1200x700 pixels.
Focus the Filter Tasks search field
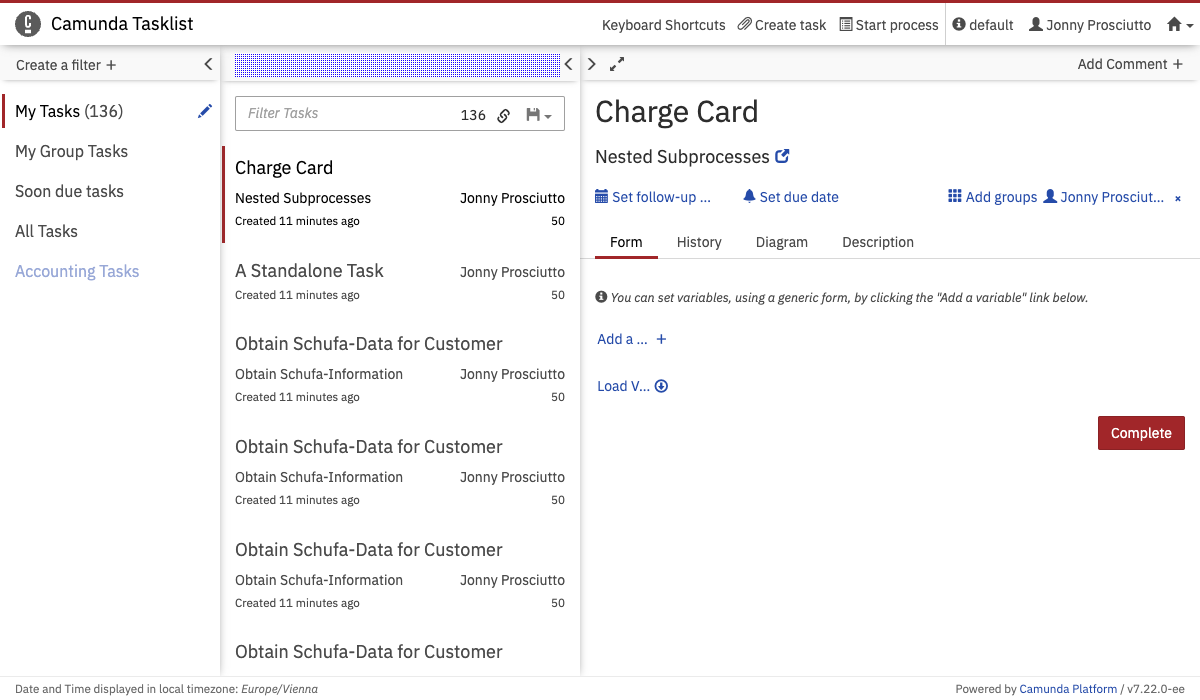tap(345, 114)
